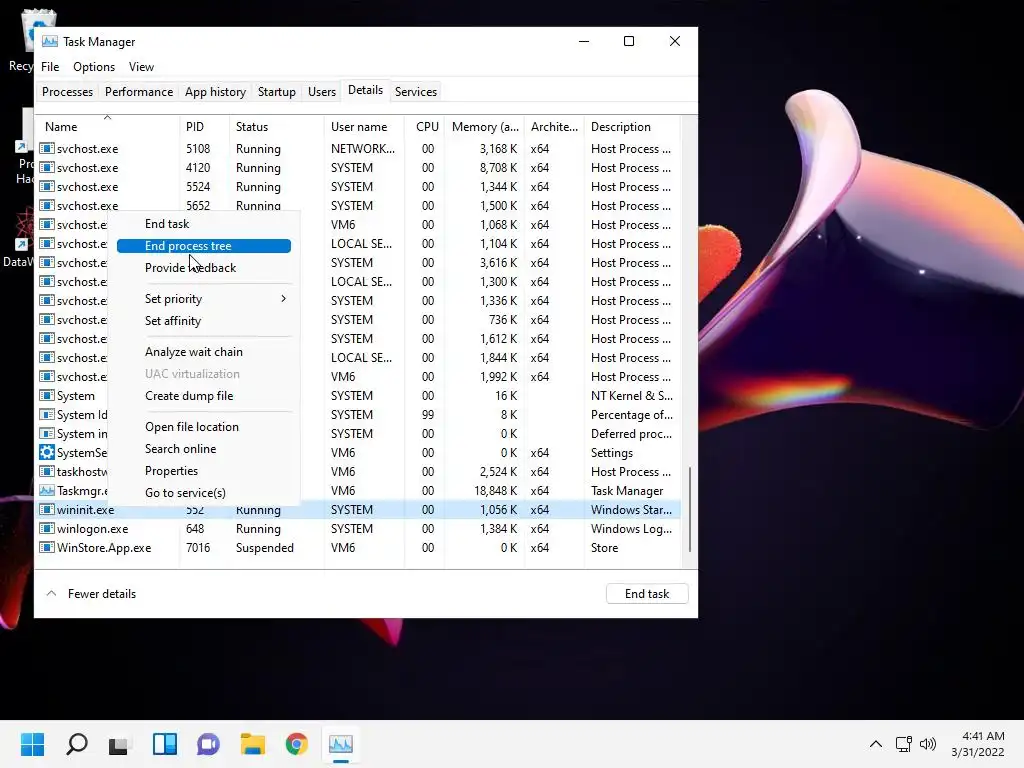Image resolution: width=1024 pixels, height=768 pixels.
Task: Choose Provide feedback
Action: click(x=190, y=268)
